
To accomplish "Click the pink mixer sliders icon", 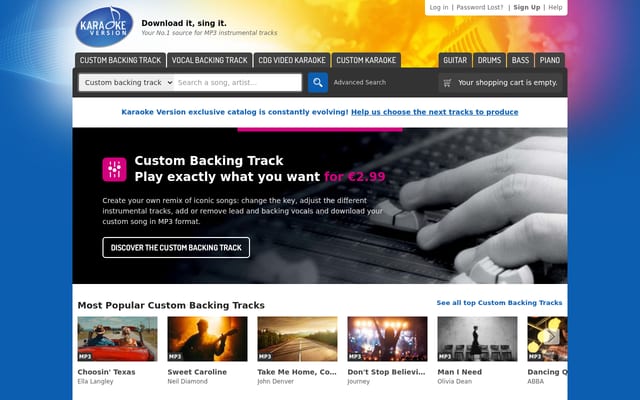I will point(114,169).
